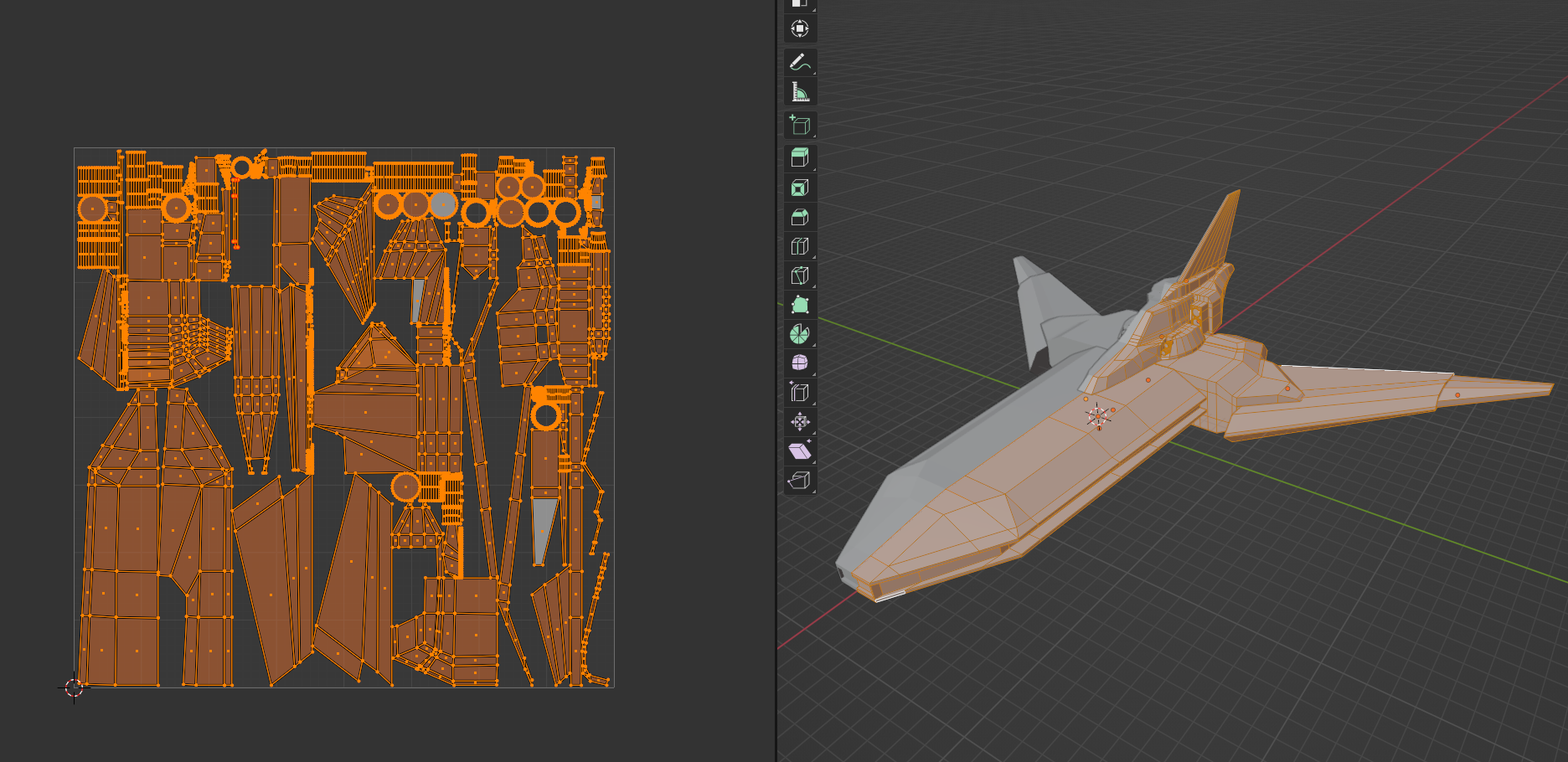This screenshot has width=1568, height=762.
Task: Select the Spin tool
Action: point(800,334)
